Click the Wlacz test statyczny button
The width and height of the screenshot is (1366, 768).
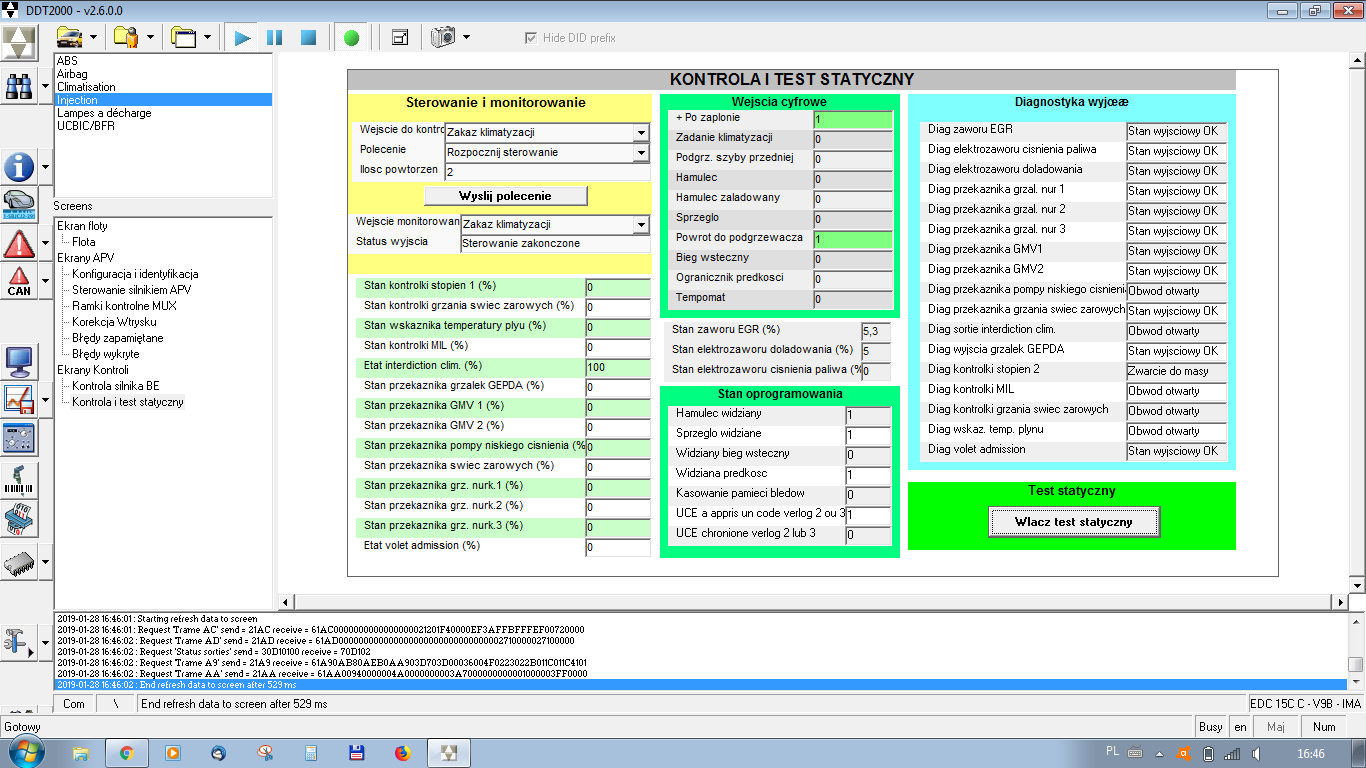[x=1073, y=522]
